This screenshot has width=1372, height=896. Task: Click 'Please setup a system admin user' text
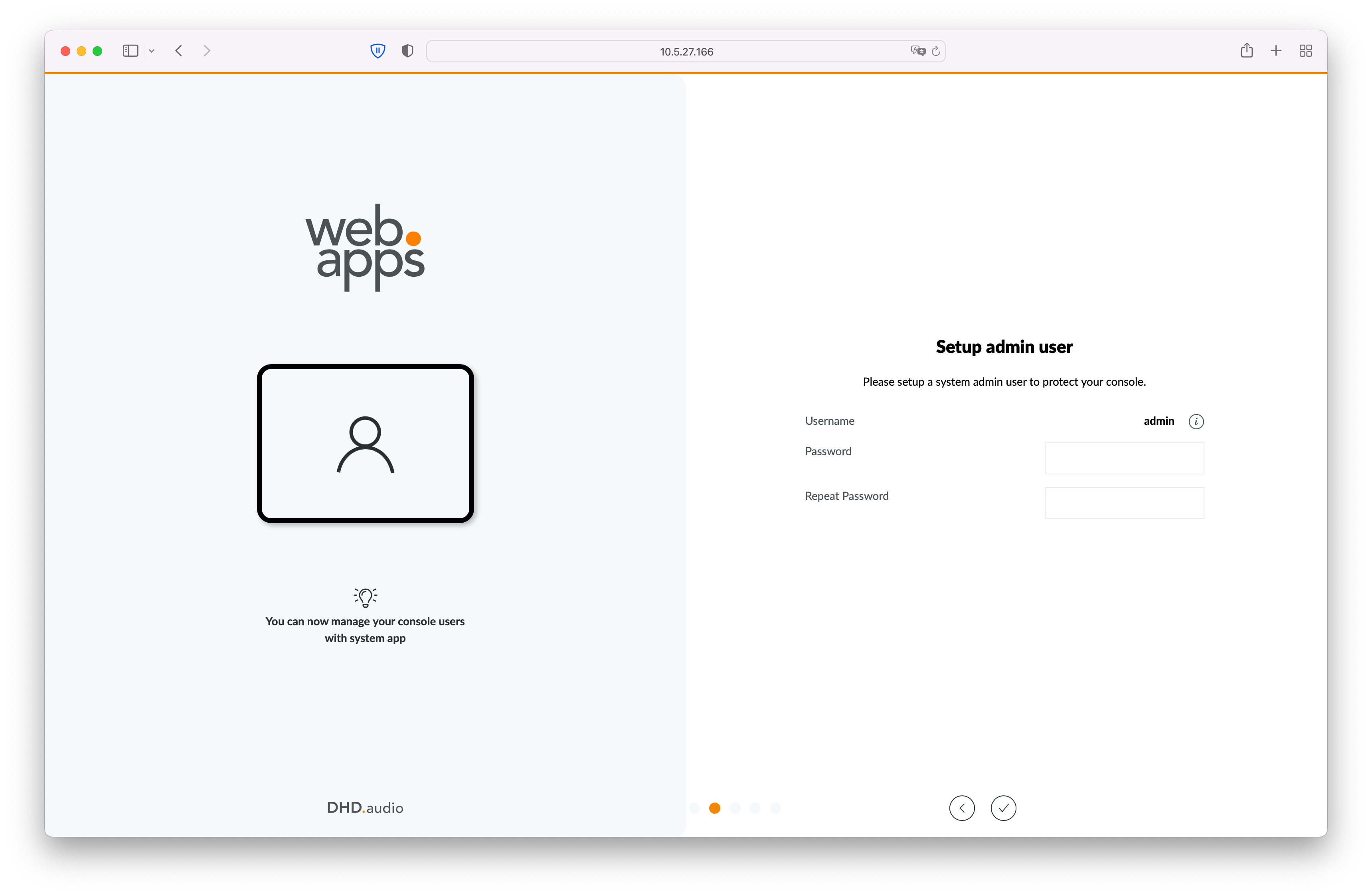[x=1004, y=382]
